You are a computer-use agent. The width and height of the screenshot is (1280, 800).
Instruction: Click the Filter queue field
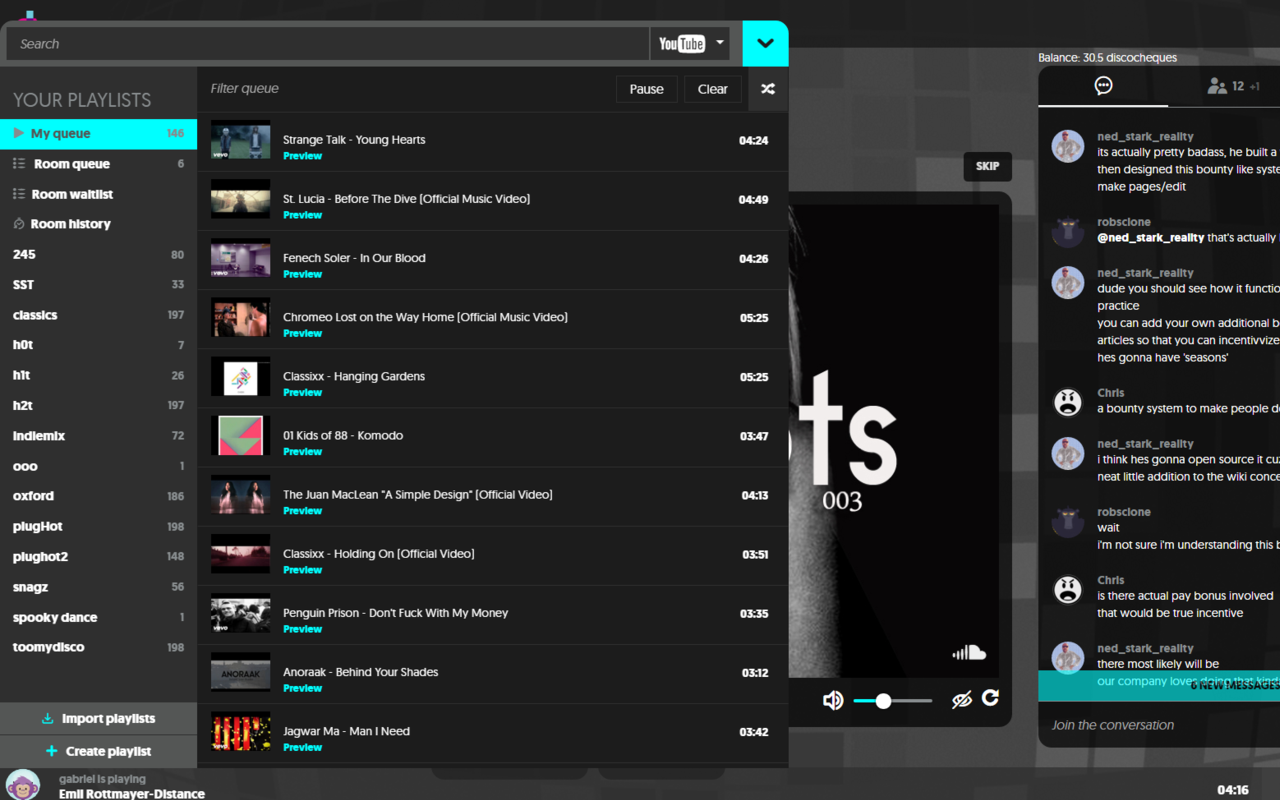tap(404, 89)
